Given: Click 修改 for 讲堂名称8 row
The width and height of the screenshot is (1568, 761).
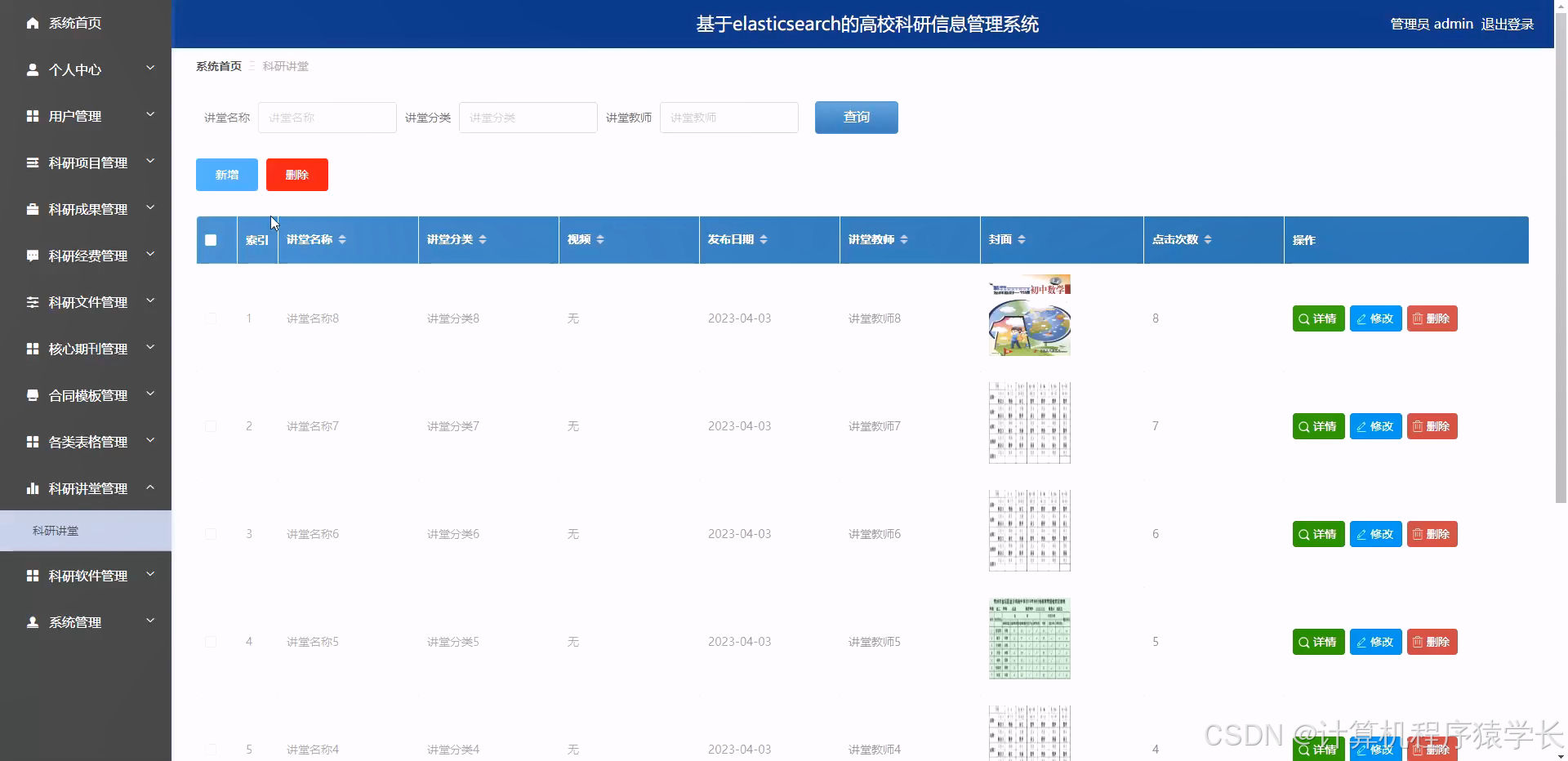Looking at the screenshot, I should pyautogui.click(x=1376, y=318).
